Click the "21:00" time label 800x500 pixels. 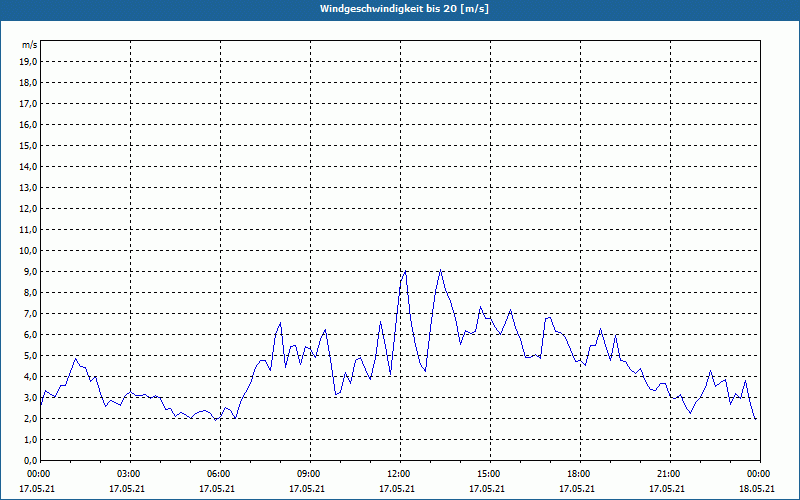[x=670, y=474]
